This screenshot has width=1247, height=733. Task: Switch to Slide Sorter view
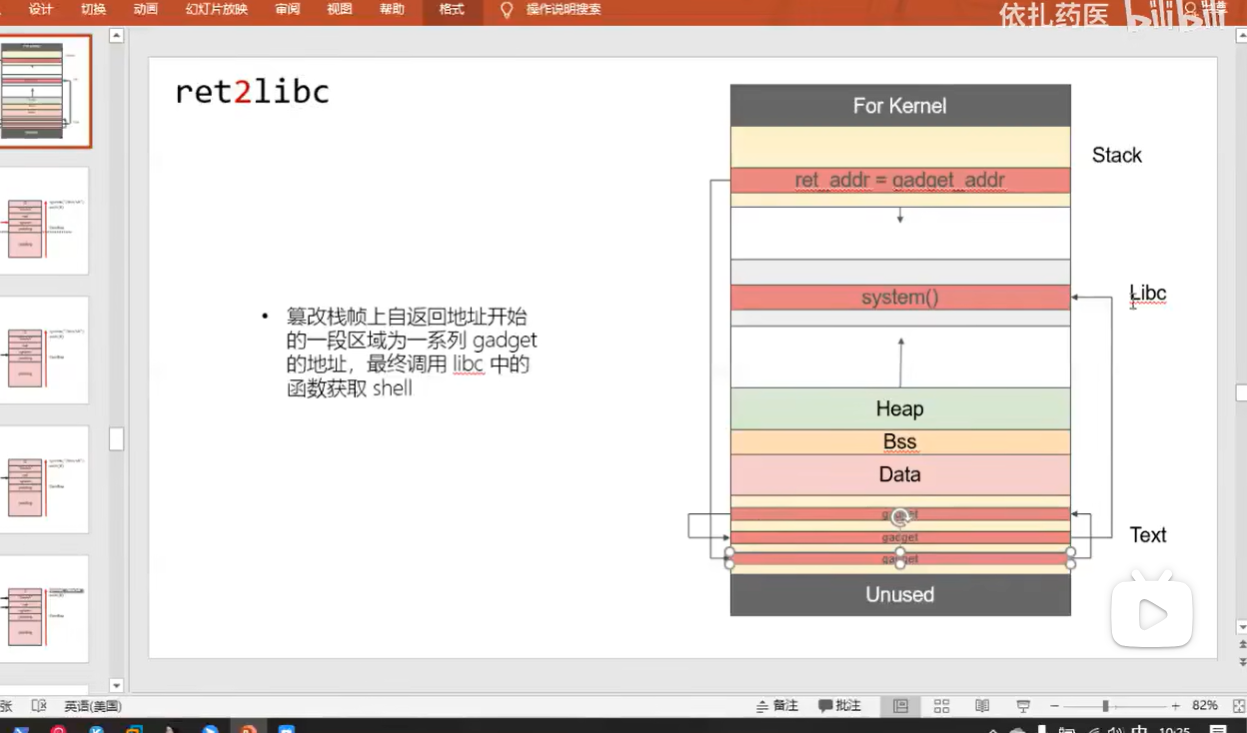(941, 706)
